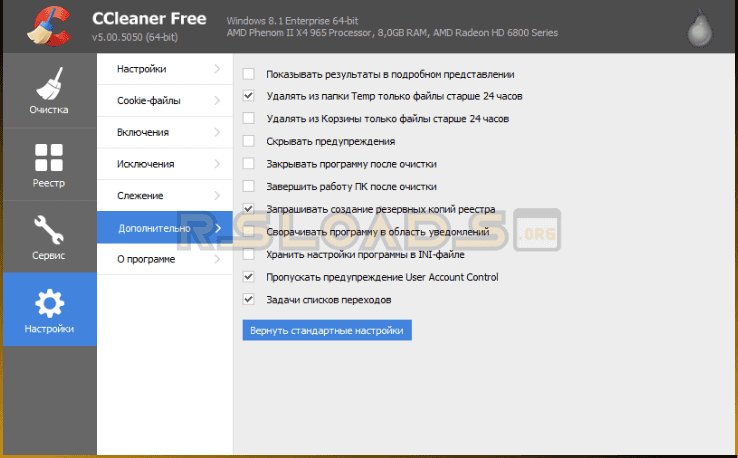738x458 pixels.
Task: Uncheck Удалять из папки Temp only older files
Action: pyautogui.click(x=249, y=96)
